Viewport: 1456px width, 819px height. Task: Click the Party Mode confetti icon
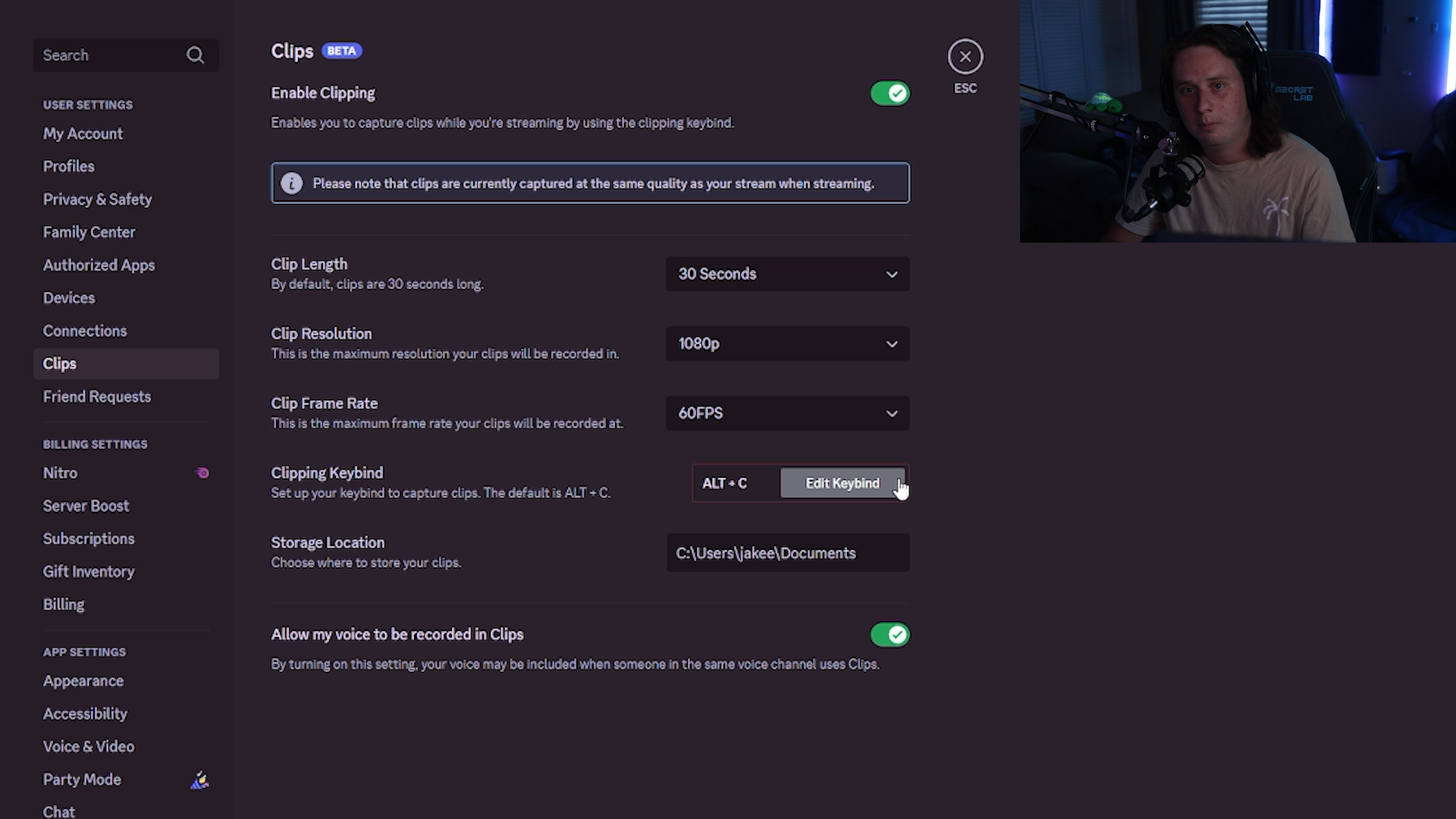click(199, 780)
